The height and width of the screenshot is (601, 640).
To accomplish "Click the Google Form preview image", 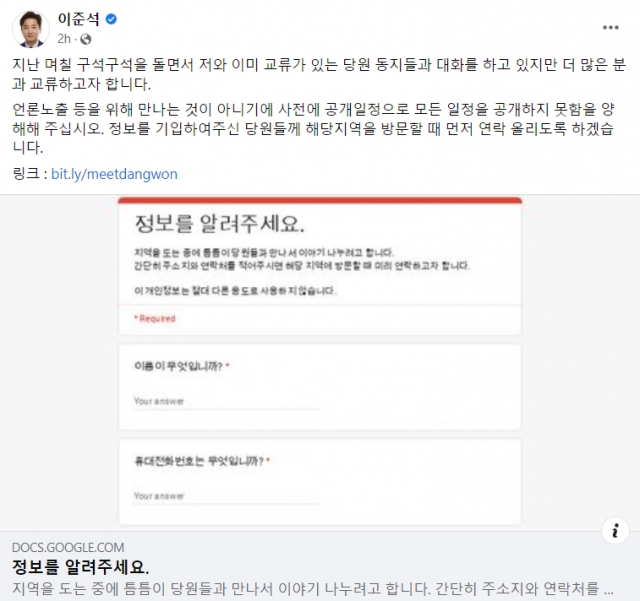I will point(320,363).
